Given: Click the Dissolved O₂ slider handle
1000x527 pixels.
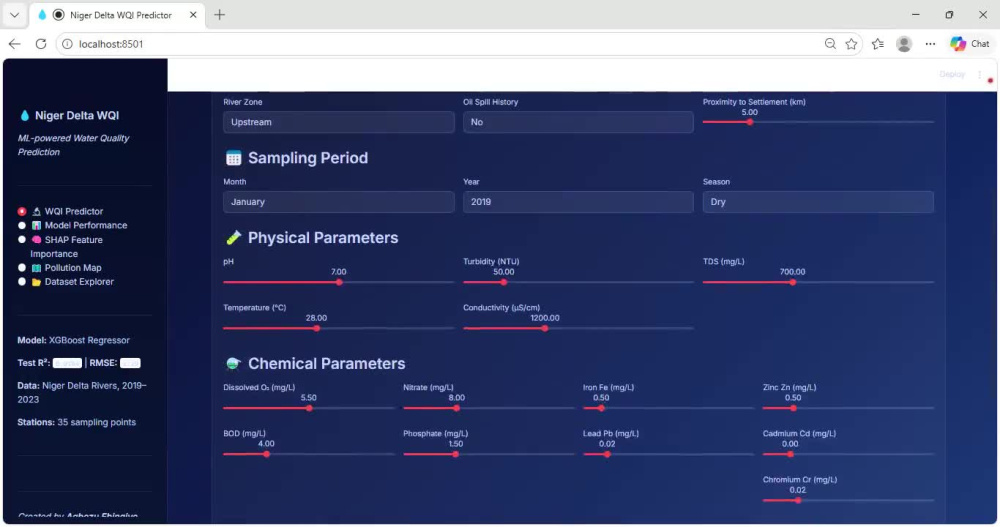Looking at the screenshot, I should (309, 408).
